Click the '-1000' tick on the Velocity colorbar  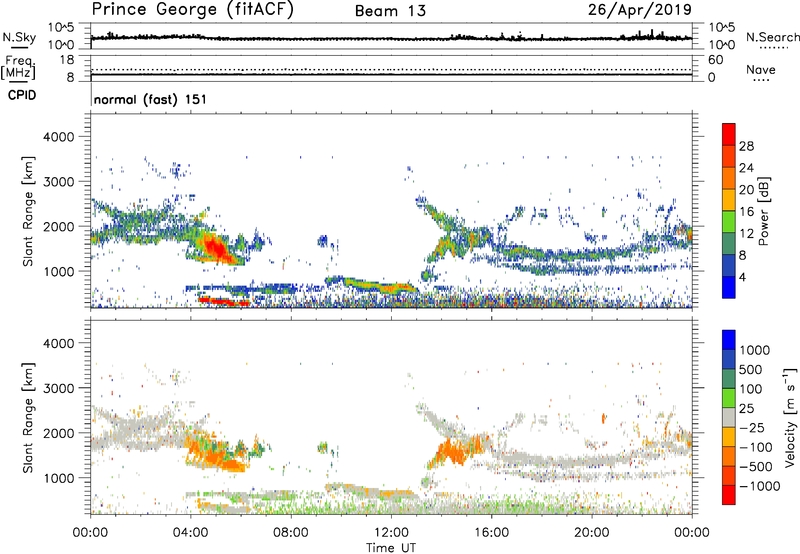(760, 486)
